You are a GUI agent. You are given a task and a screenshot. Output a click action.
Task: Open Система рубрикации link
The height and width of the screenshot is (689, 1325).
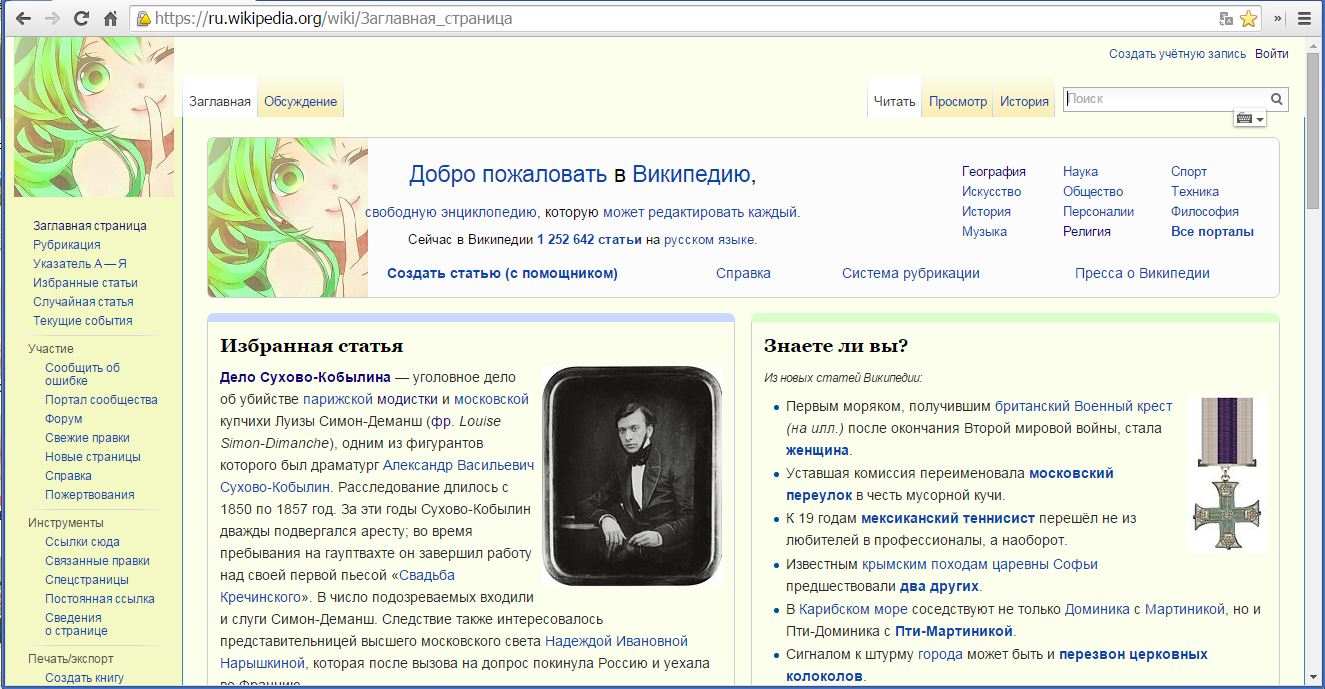[x=911, y=273]
